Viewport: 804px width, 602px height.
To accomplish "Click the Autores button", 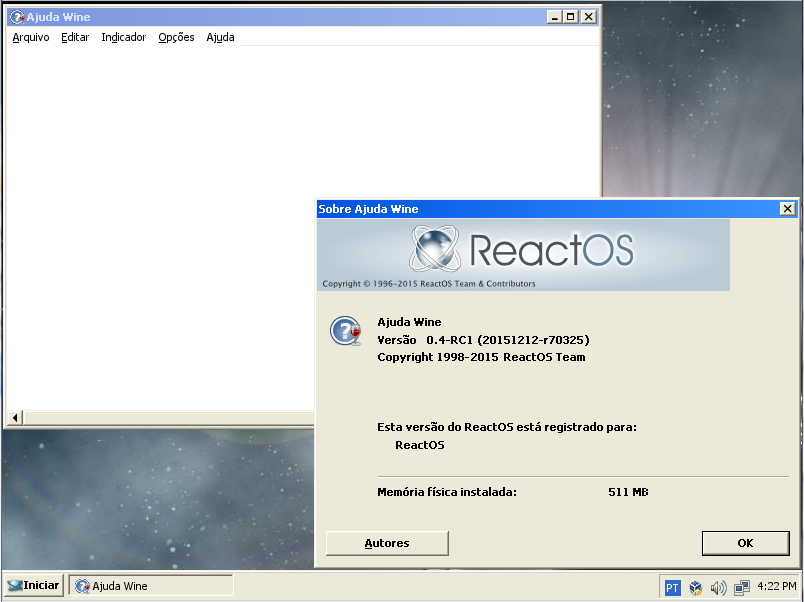I will pos(386,543).
